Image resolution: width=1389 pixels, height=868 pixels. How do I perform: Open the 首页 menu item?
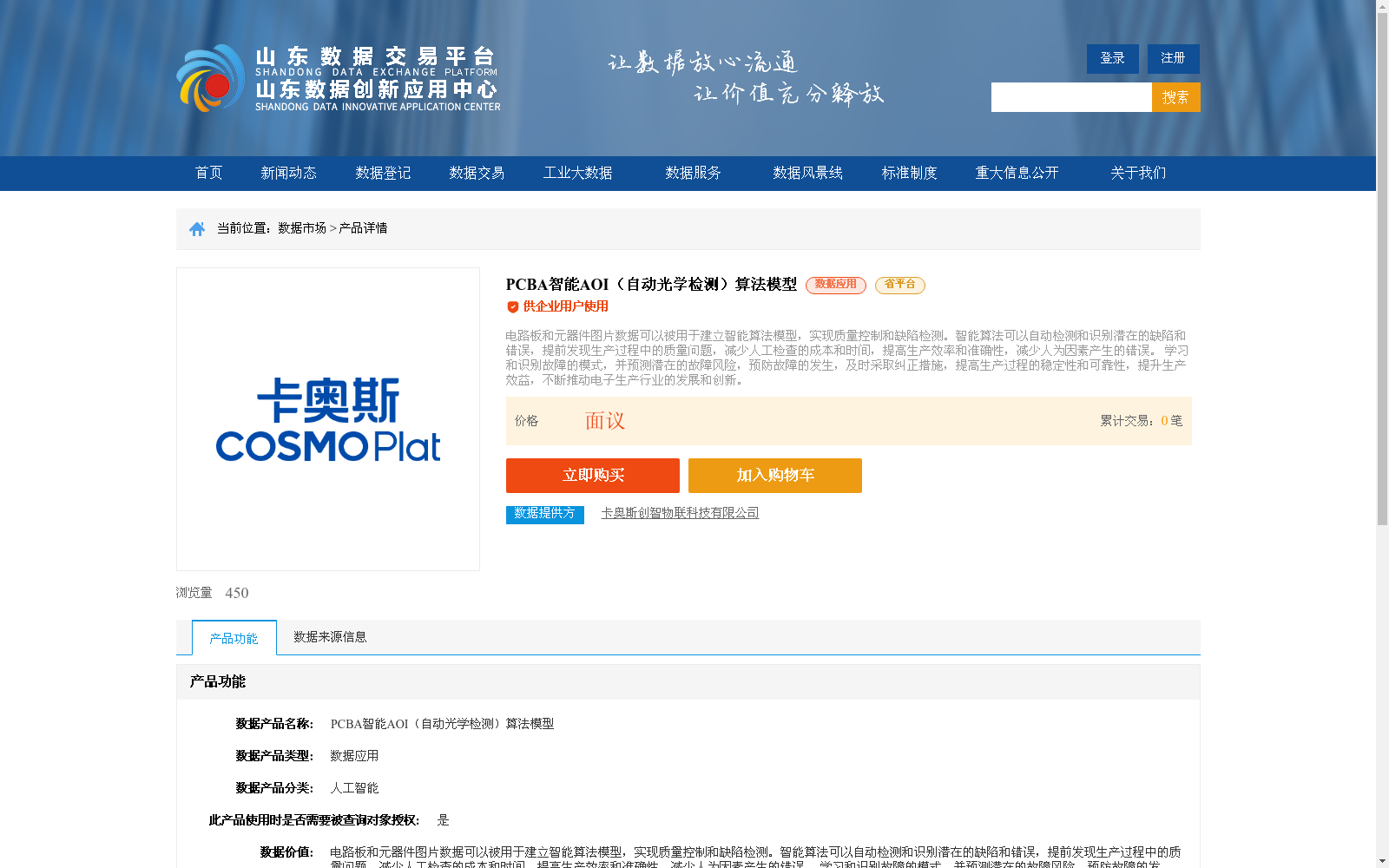coord(209,173)
